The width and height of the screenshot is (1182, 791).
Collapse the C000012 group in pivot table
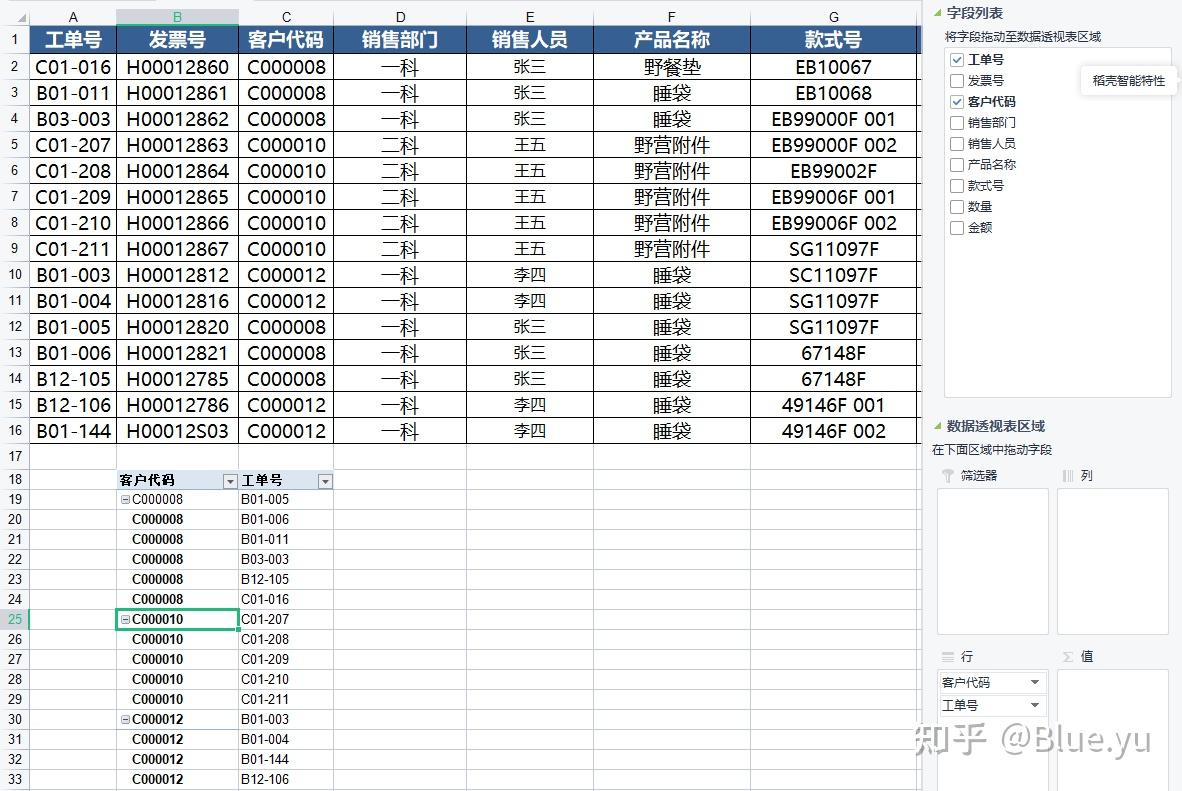coord(126,719)
